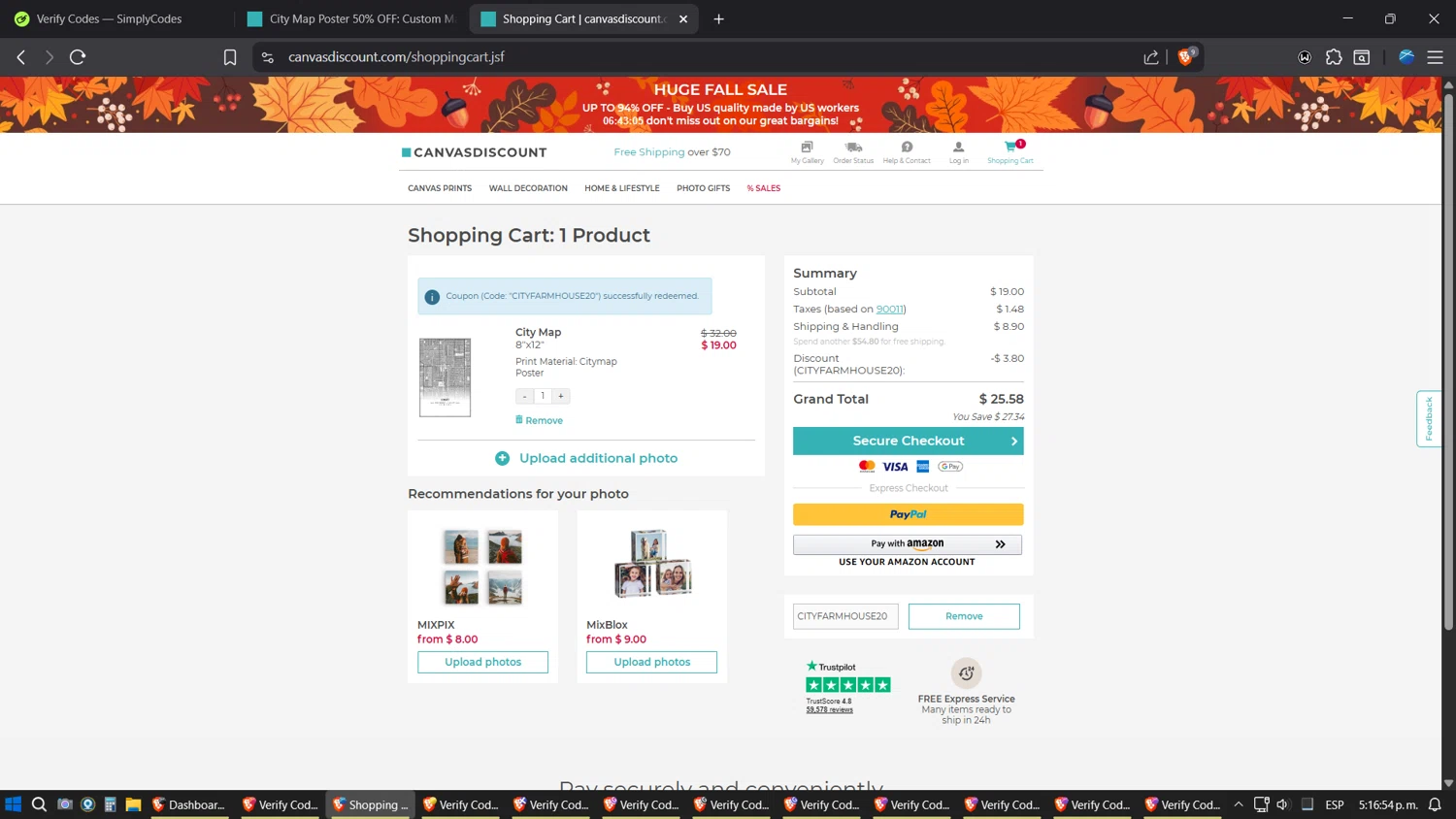This screenshot has width=1456, height=819.
Task: Open the 59,578 reviews Trustpilot link
Action: coord(829,709)
